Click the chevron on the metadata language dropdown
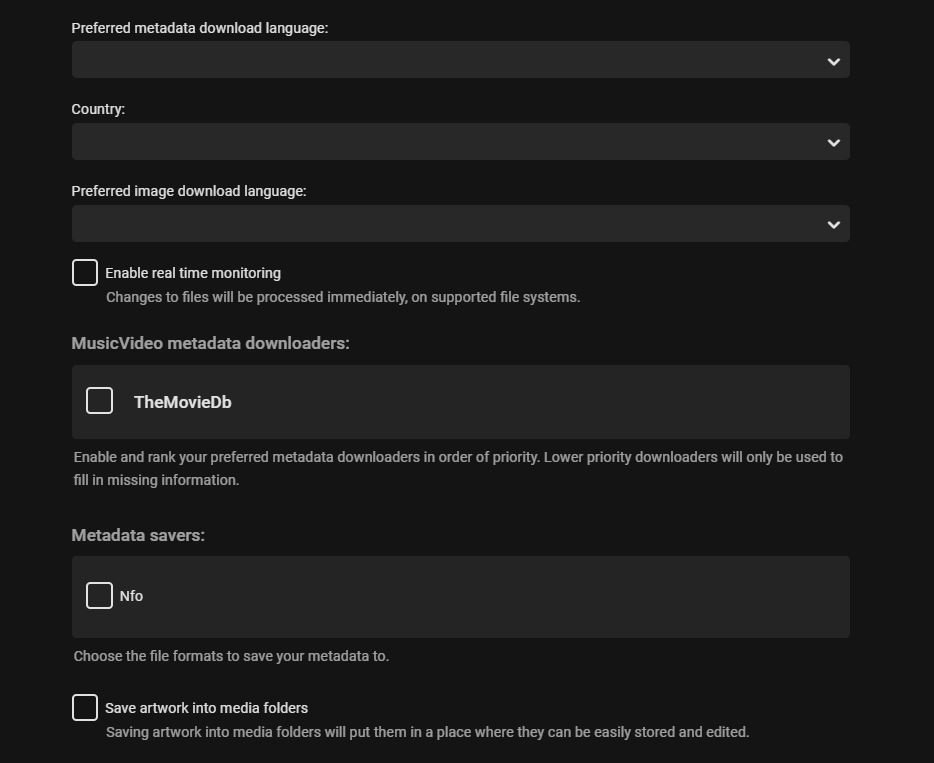Viewport: 934px width, 763px height. (834, 61)
